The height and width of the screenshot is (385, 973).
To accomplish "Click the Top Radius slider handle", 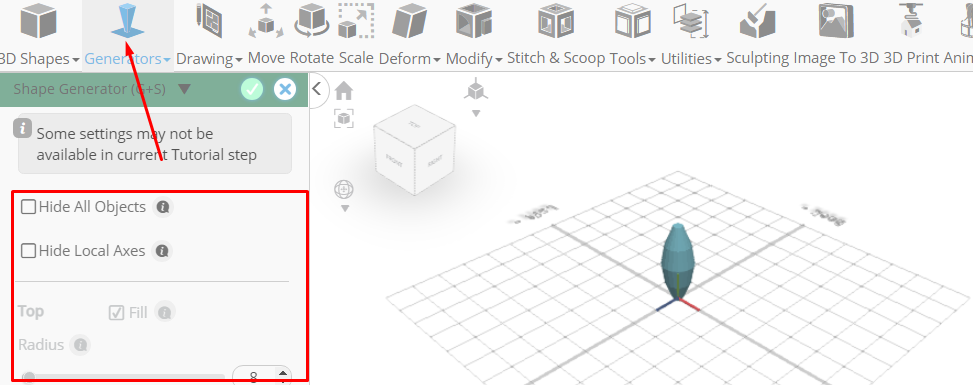I will pyautogui.click(x=28, y=376).
